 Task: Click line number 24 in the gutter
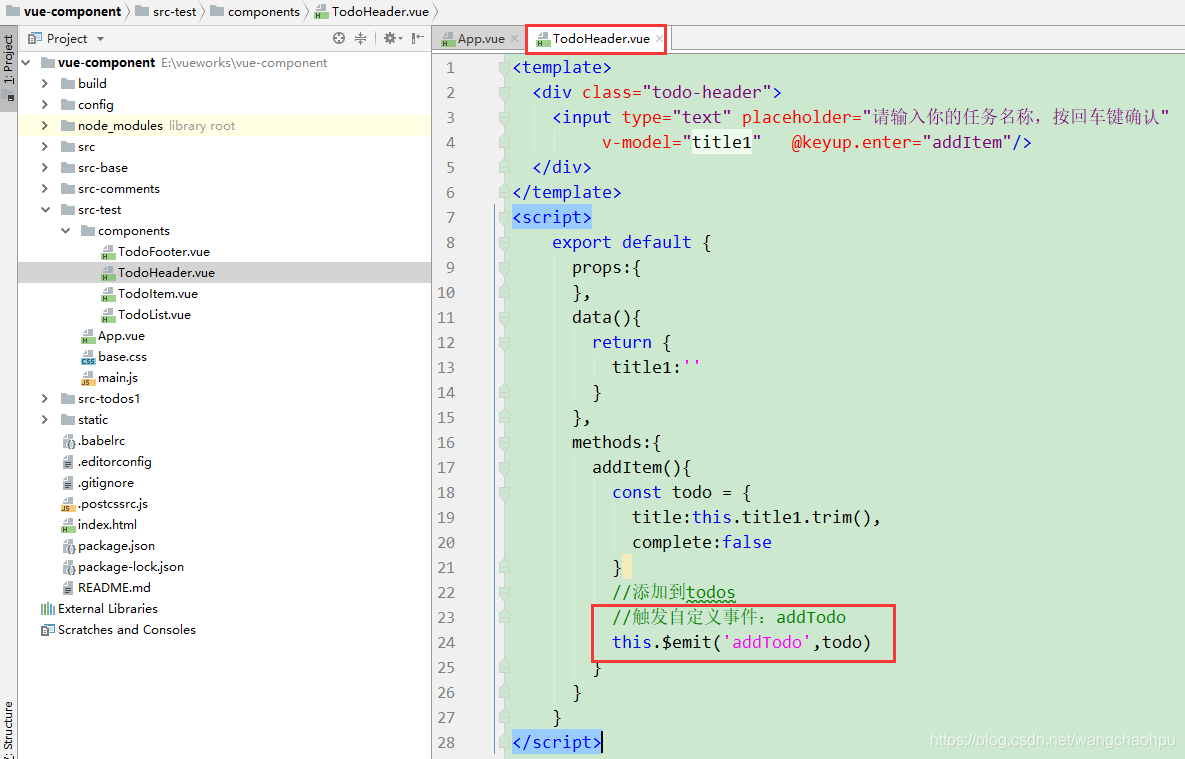(x=446, y=643)
